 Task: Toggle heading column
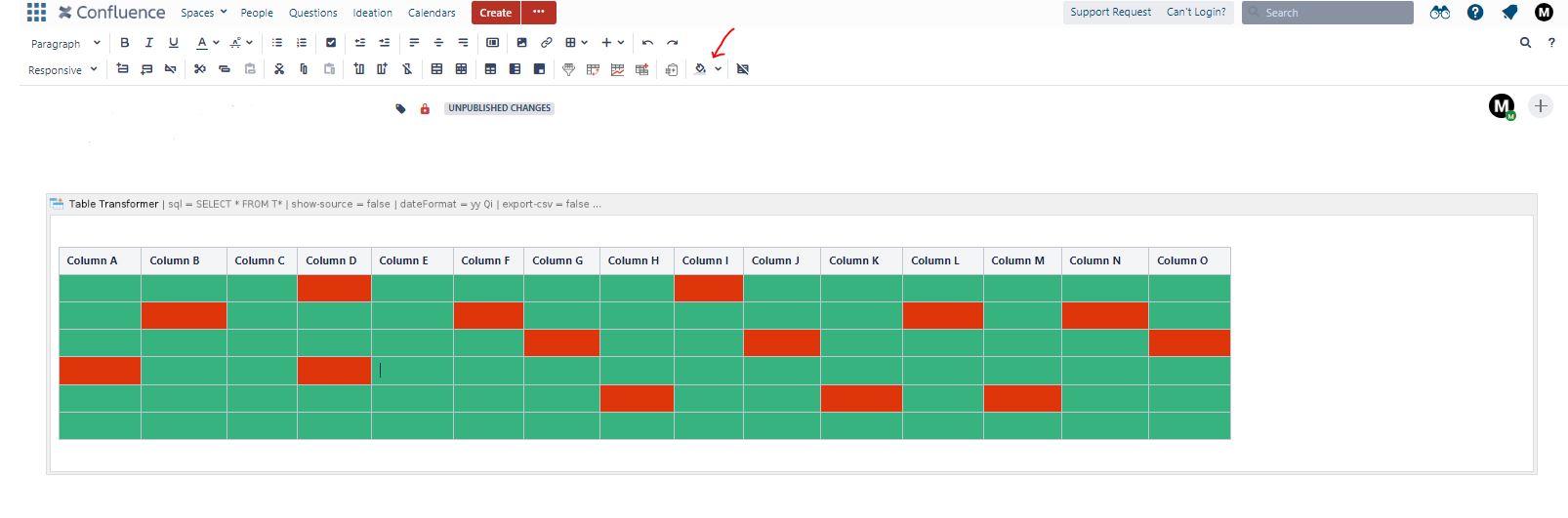tap(515, 69)
